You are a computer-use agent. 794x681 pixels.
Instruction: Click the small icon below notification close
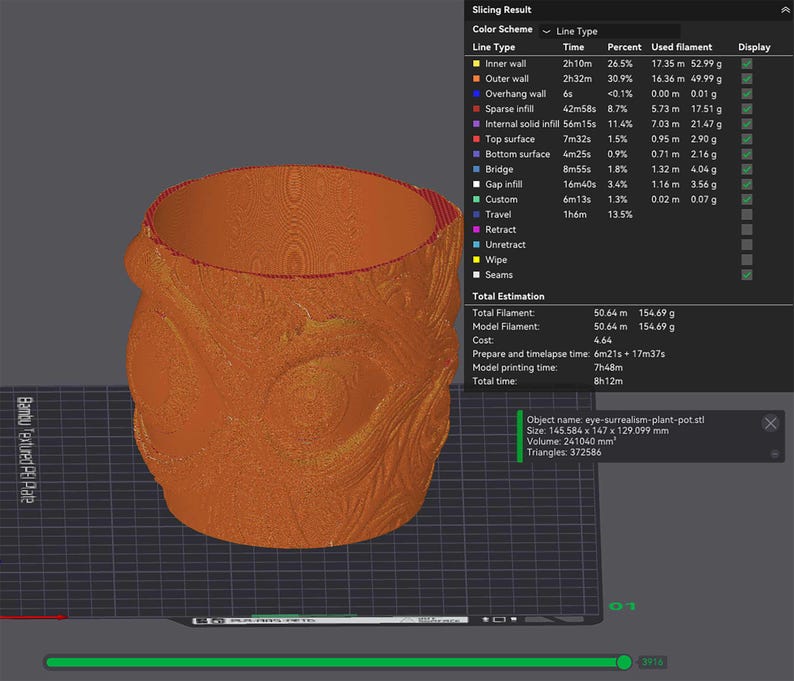click(x=775, y=454)
